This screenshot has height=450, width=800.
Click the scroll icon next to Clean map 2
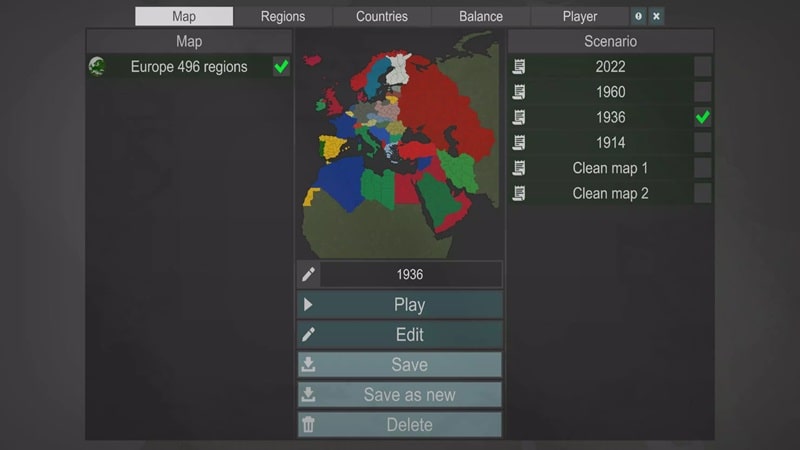tap(519, 193)
